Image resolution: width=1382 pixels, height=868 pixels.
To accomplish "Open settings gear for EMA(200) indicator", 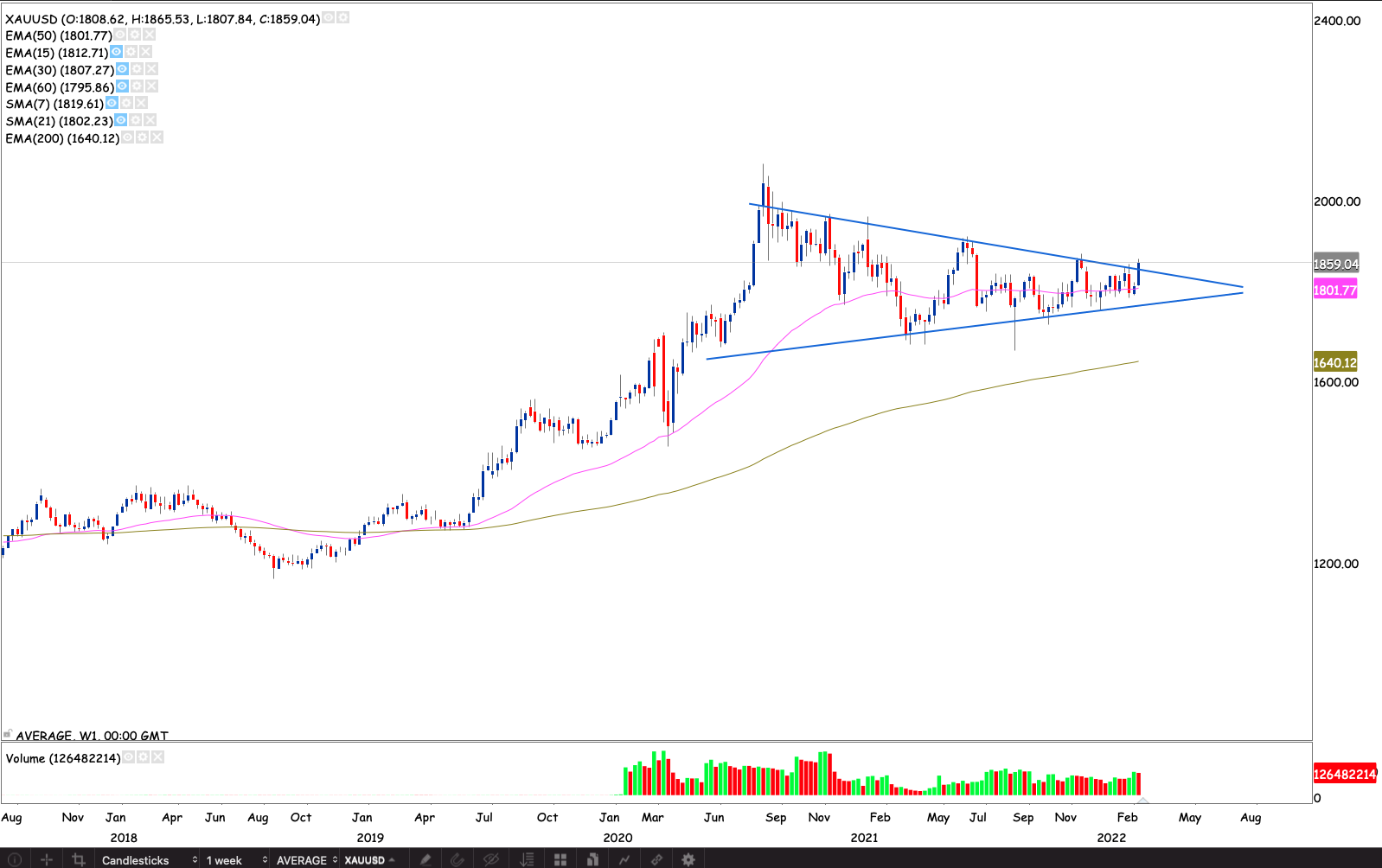I will [143, 137].
